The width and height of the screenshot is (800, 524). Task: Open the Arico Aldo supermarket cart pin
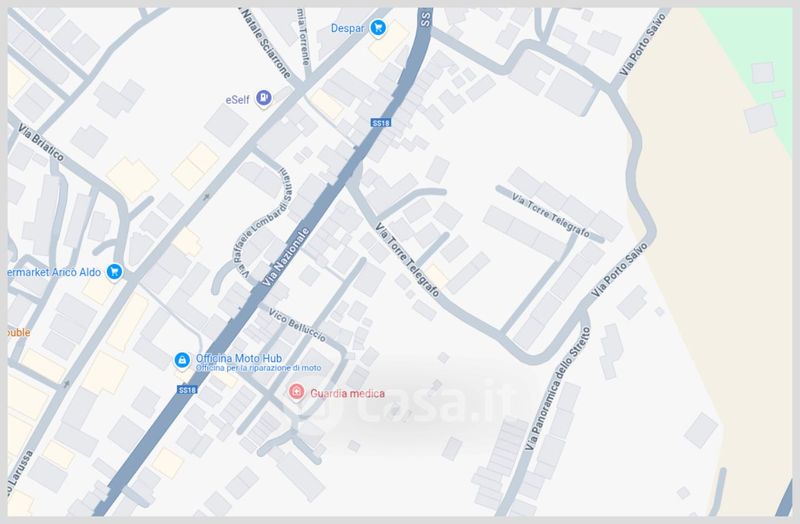(x=114, y=271)
